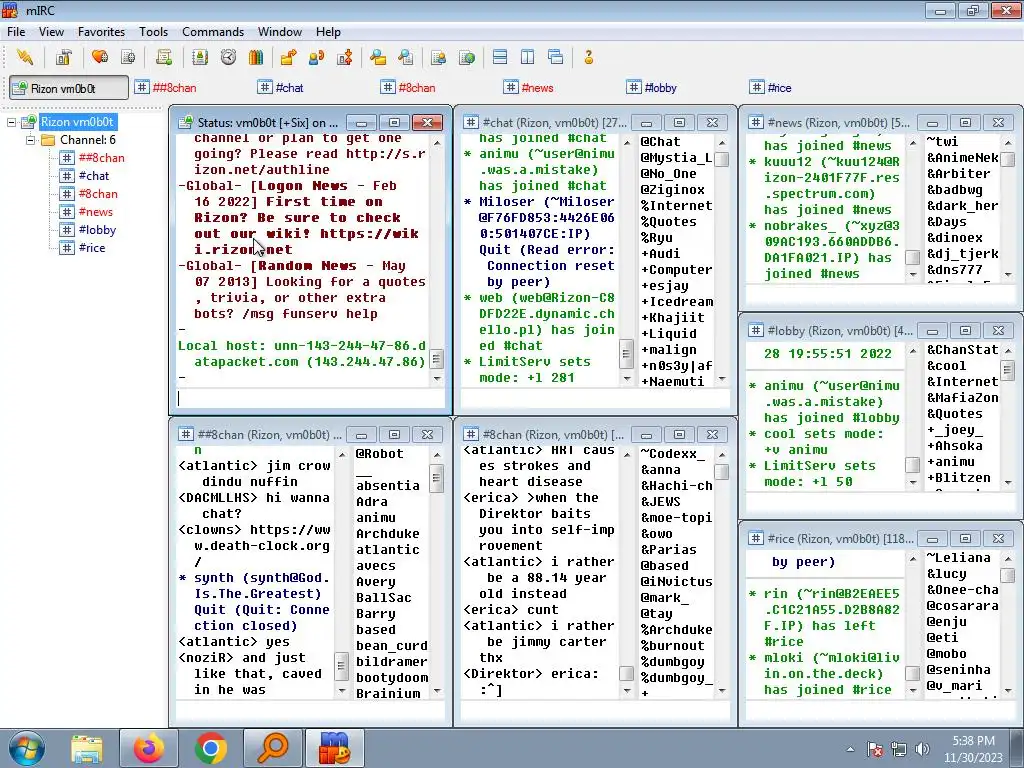Click the #rice window message input box
Viewport: 1024px width, 768px height.
[880, 710]
